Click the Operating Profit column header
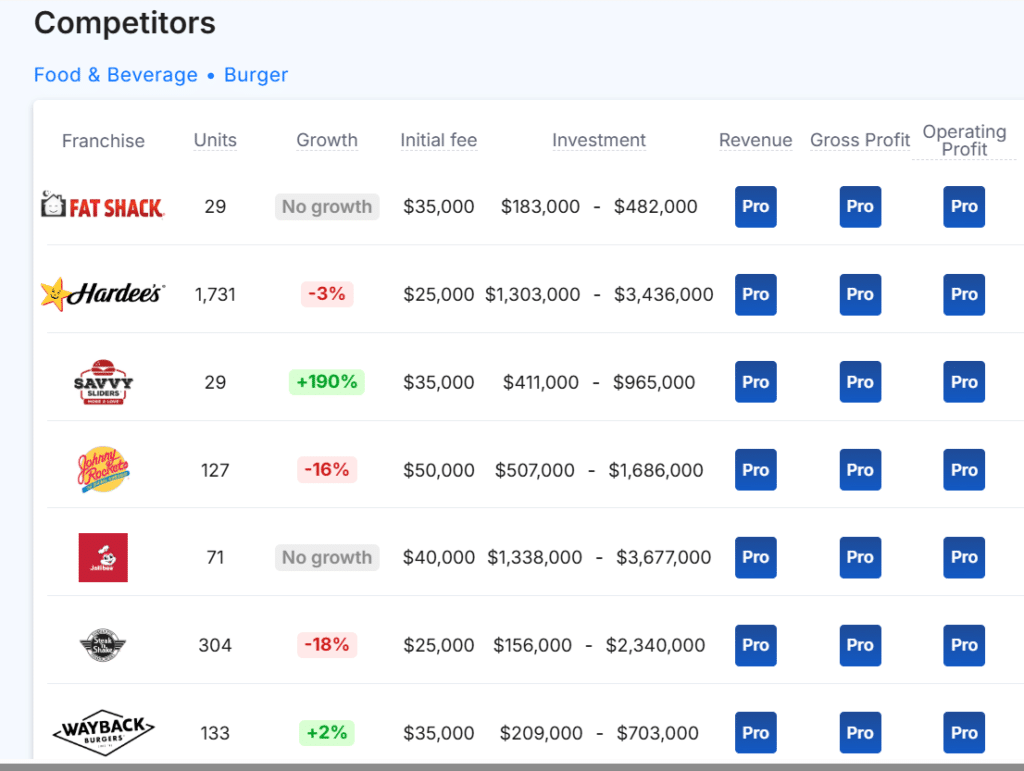The width and height of the screenshot is (1024, 771). (x=964, y=140)
